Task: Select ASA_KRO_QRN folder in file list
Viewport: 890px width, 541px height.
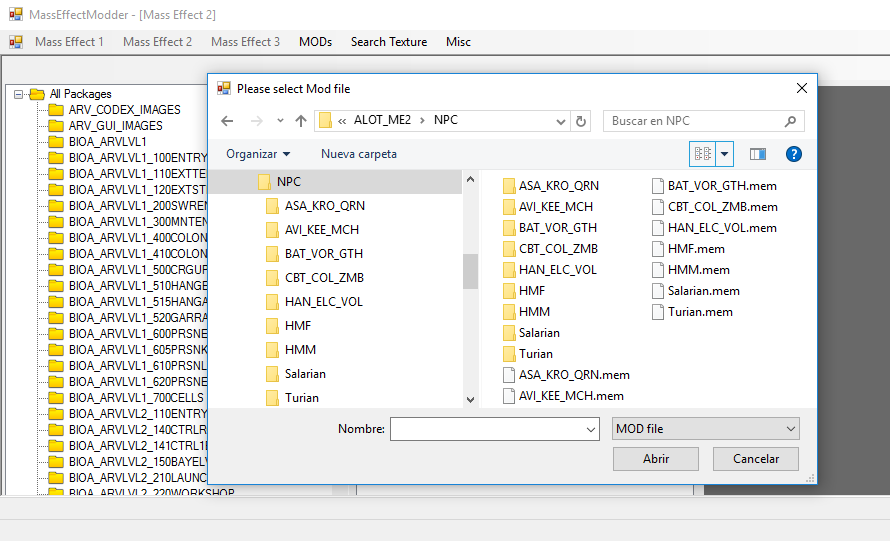Action: [551, 186]
